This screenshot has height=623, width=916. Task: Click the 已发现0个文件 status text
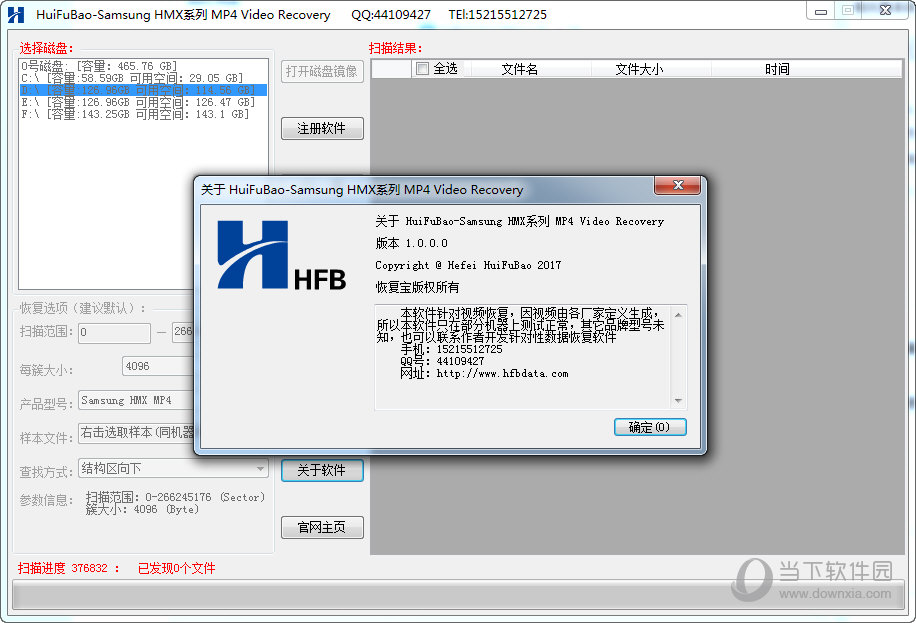click(176, 568)
